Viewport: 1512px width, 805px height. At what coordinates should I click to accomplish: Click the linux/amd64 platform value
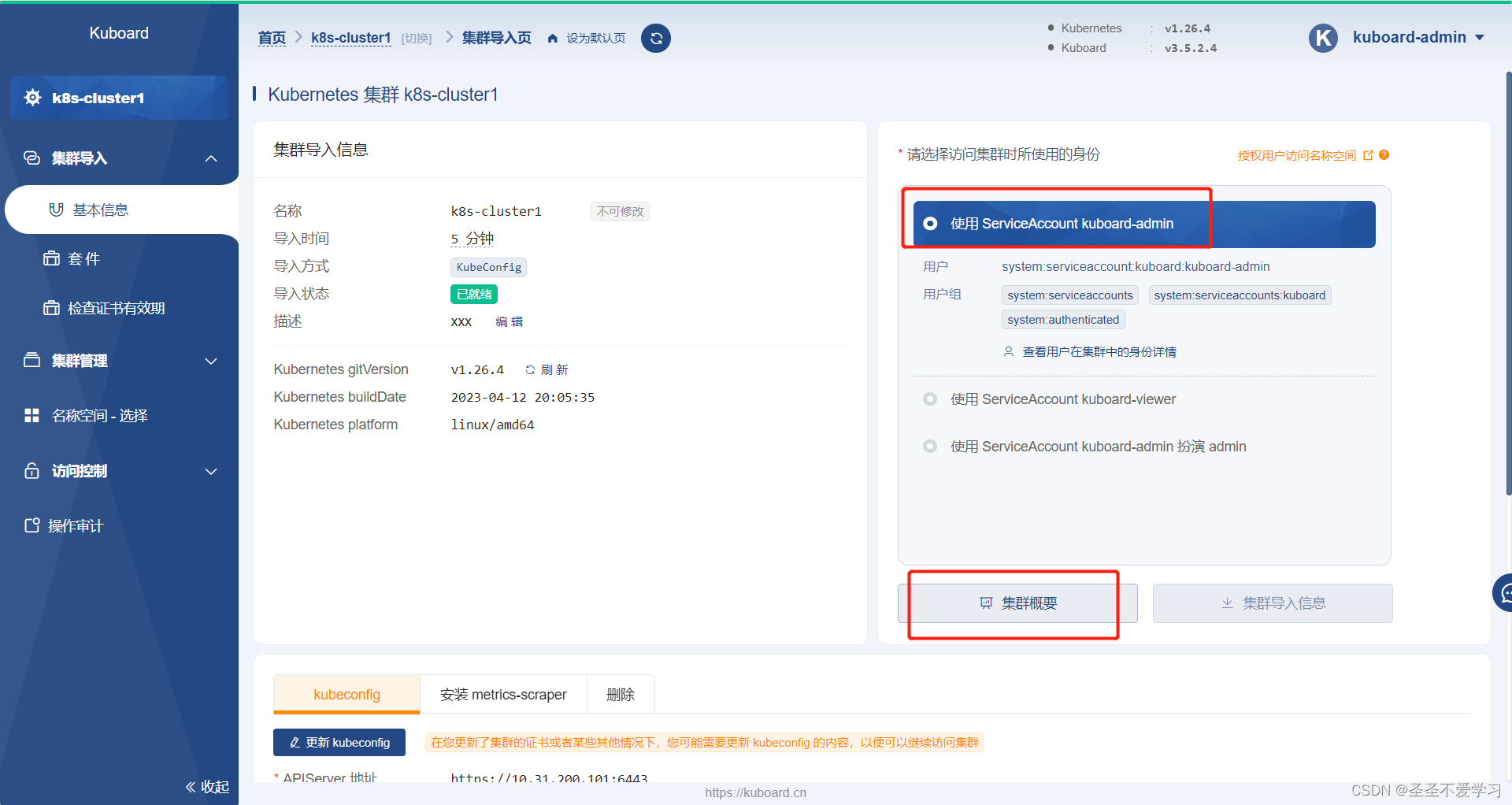(492, 425)
